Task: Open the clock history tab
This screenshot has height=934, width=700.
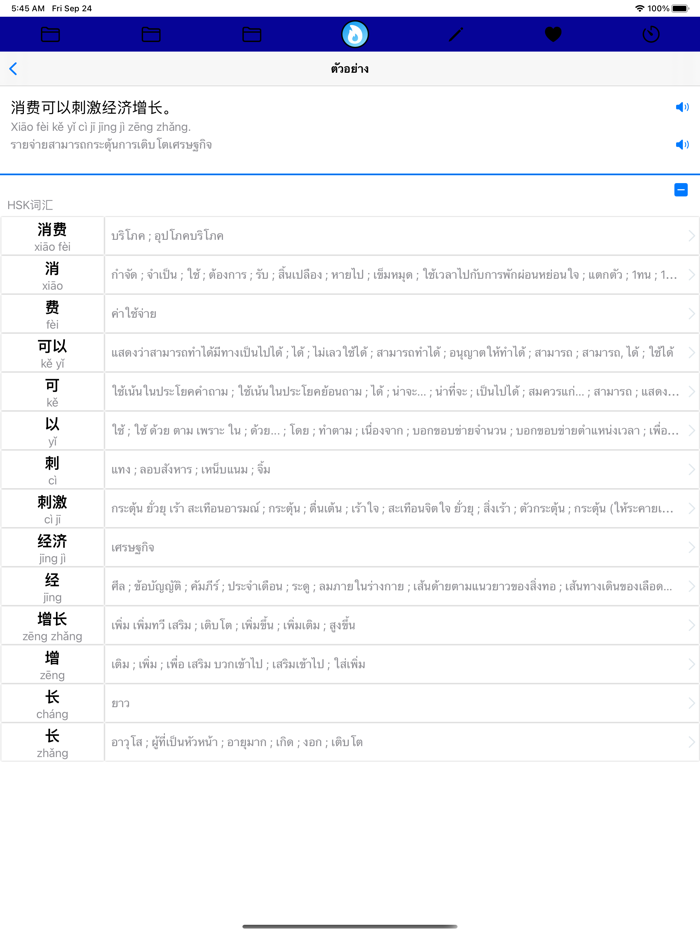Action: [x=651, y=35]
